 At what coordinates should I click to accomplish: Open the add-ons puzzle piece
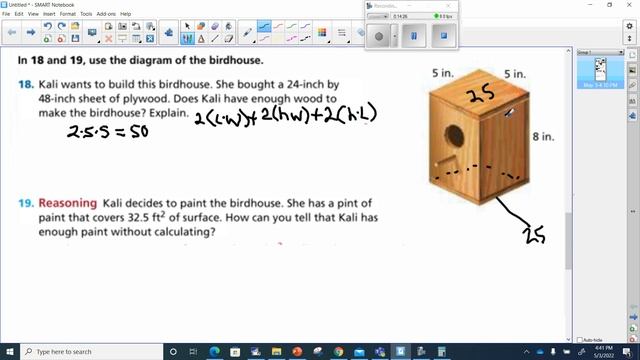pos(169,33)
